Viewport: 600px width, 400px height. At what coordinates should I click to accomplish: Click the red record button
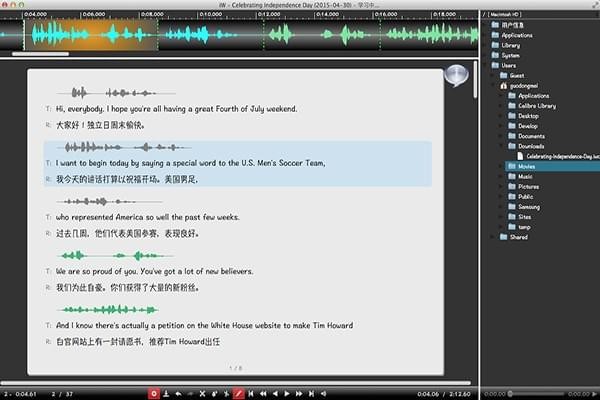point(154,393)
